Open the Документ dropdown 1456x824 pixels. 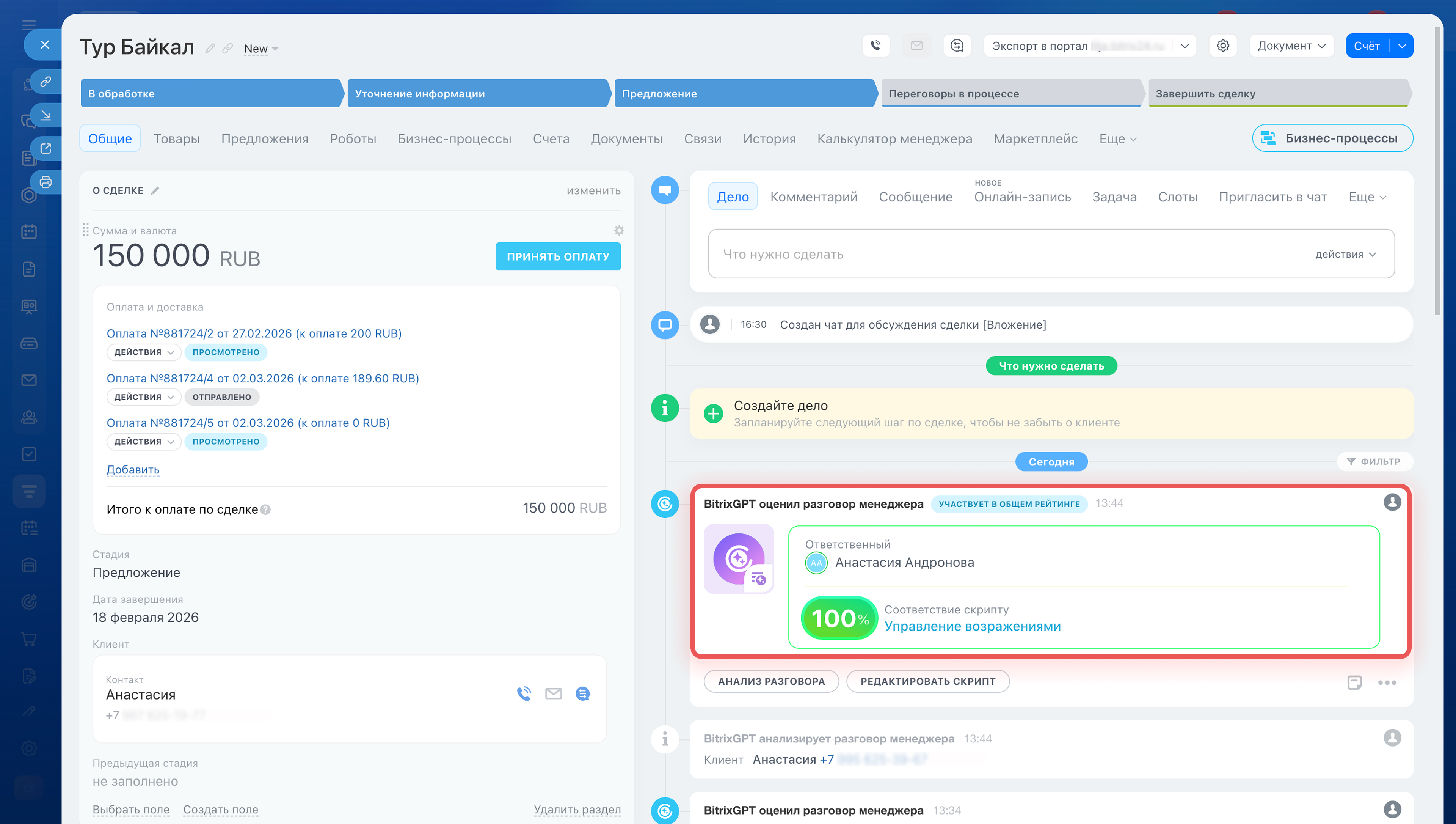pyautogui.click(x=1291, y=46)
